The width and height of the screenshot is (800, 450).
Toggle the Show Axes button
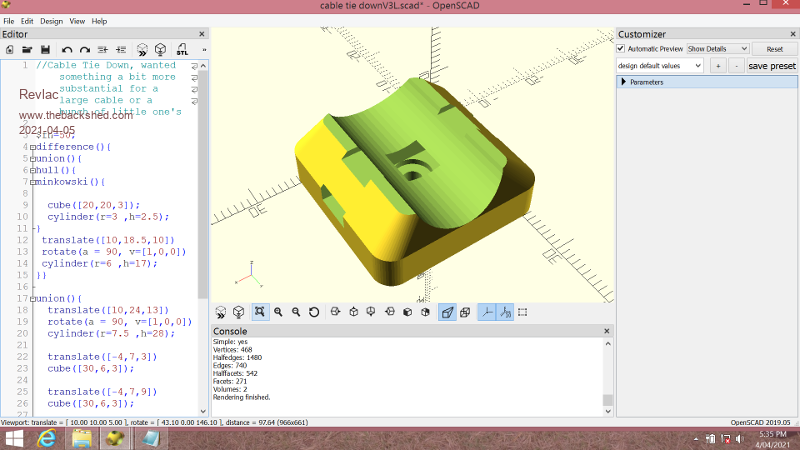[487, 312]
